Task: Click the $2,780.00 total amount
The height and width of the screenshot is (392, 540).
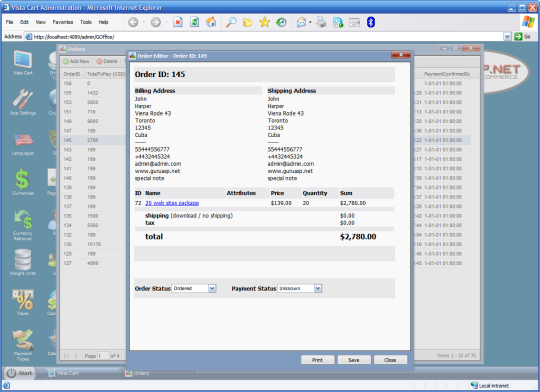Action: 358,237
